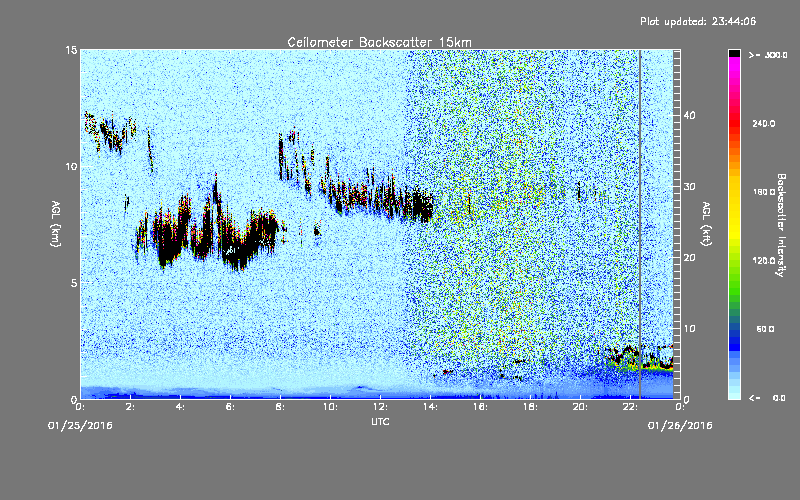Click the 10: hour tick label
800x500 pixels.
[330, 407]
